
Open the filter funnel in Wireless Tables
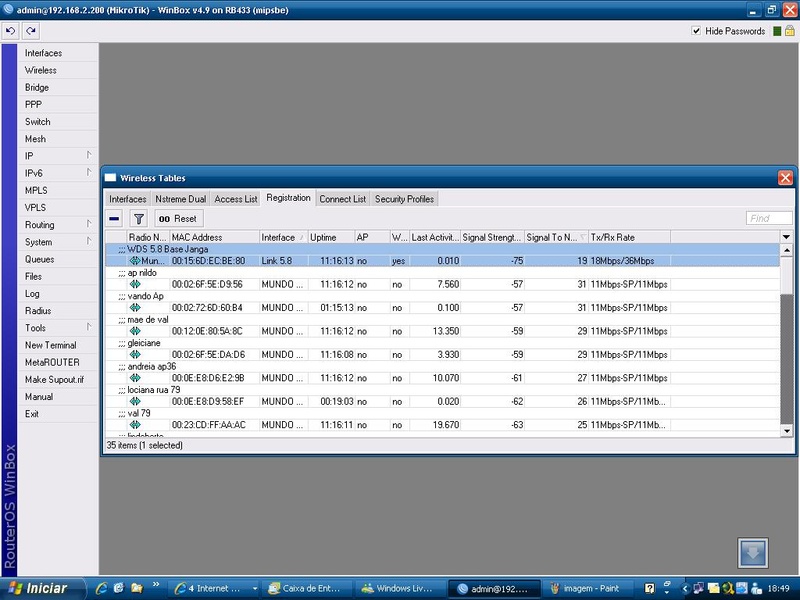pos(138,219)
